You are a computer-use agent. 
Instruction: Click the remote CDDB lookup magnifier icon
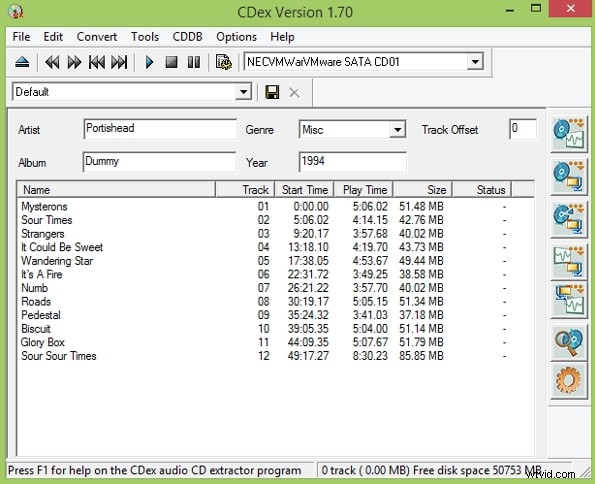(568, 342)
